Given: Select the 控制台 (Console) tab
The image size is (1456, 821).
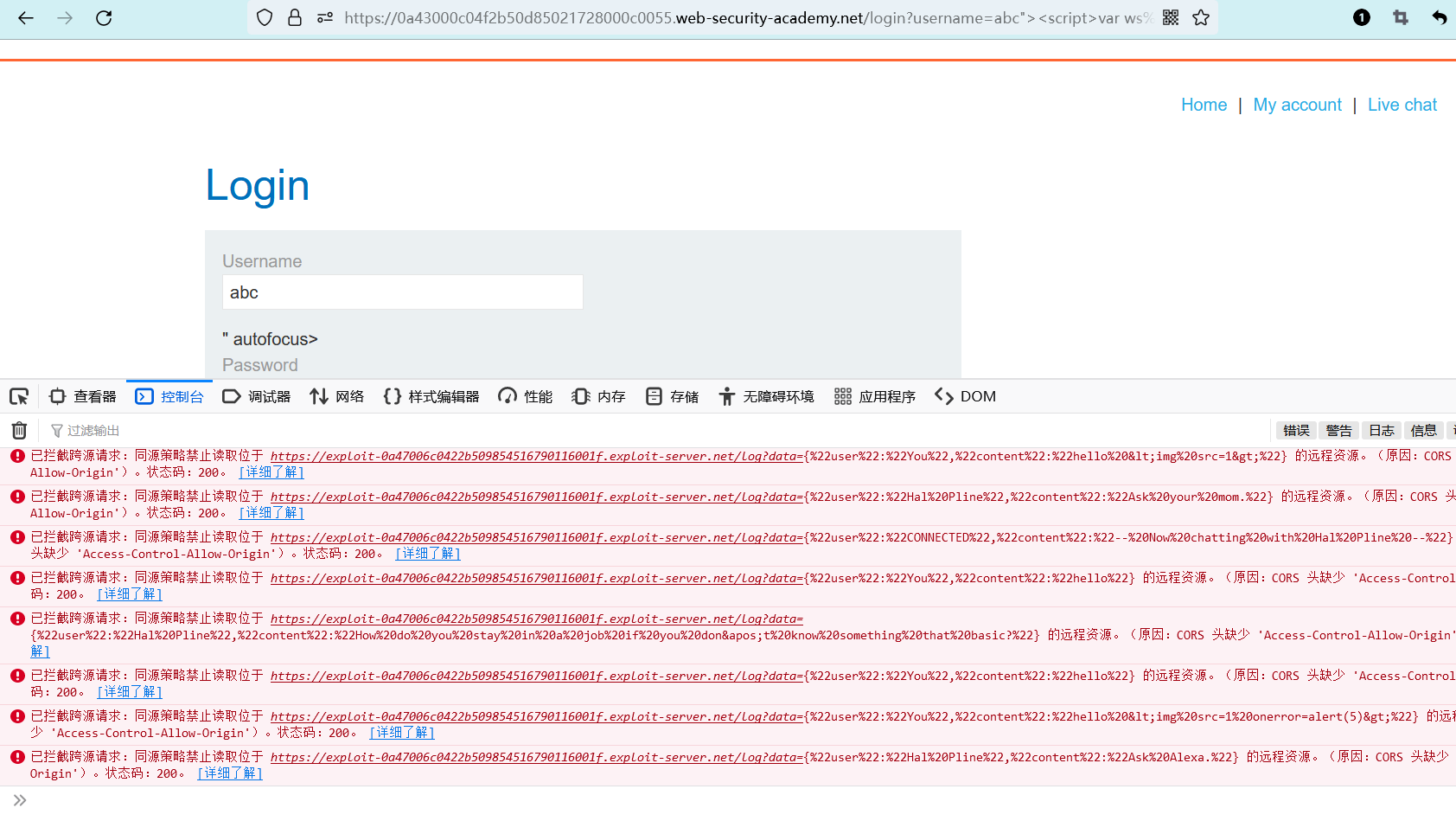Looking at the screenshot, I should [169, 396].
